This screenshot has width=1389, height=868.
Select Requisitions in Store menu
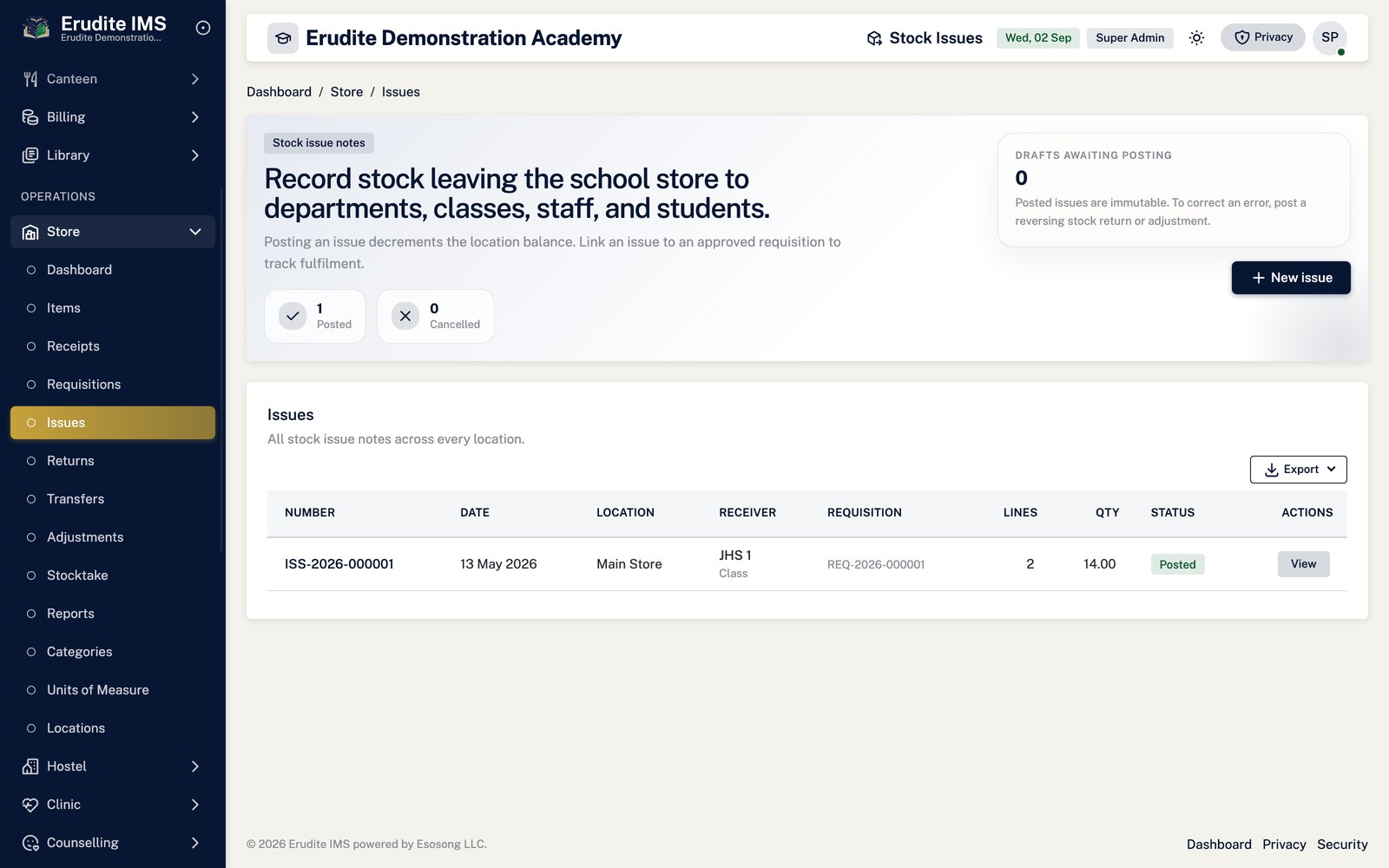(x=113, y=385)
